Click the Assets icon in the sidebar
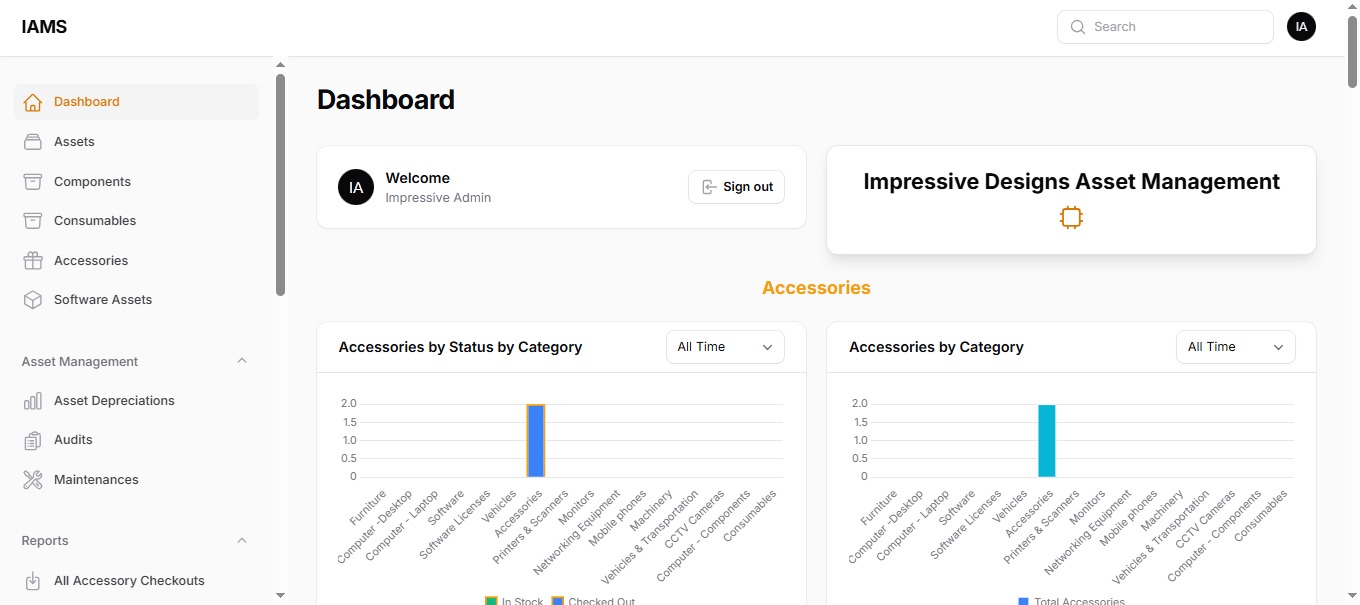Screen dimensions: 1360x605 click(33, 142)
